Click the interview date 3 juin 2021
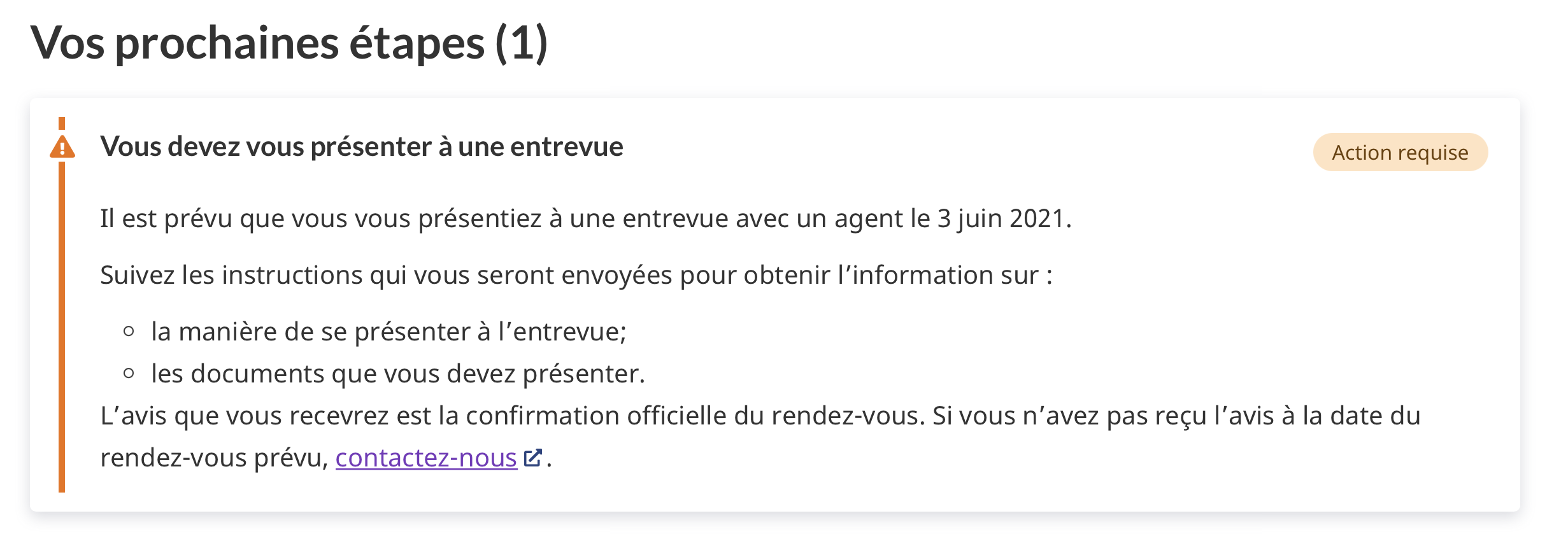Screen dimensions: 1568x560 tap(1002, 219)
